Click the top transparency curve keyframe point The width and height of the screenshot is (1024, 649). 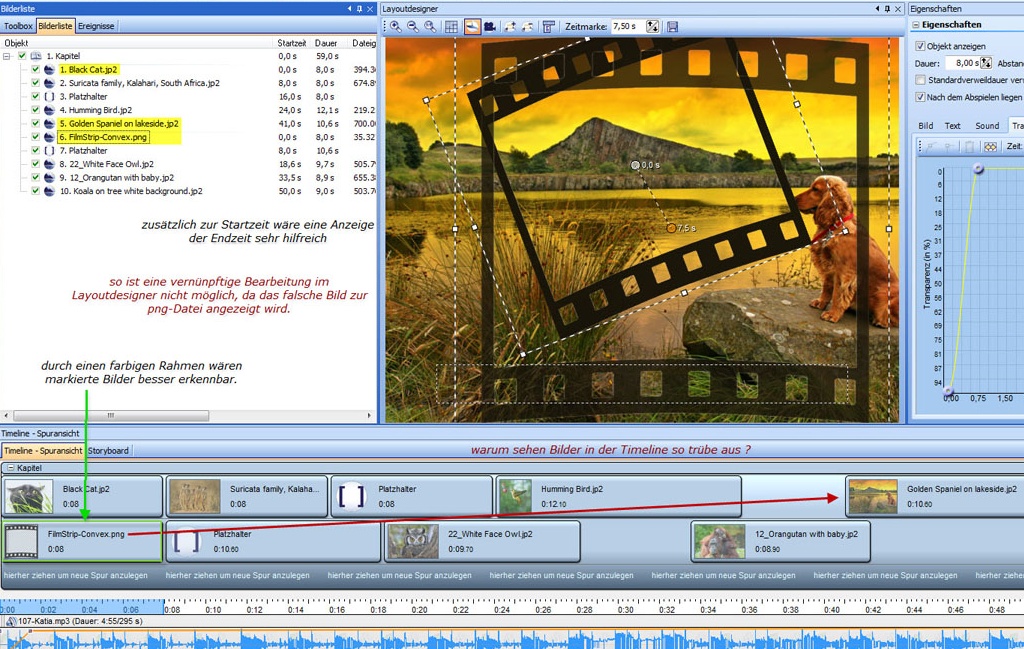978,169
